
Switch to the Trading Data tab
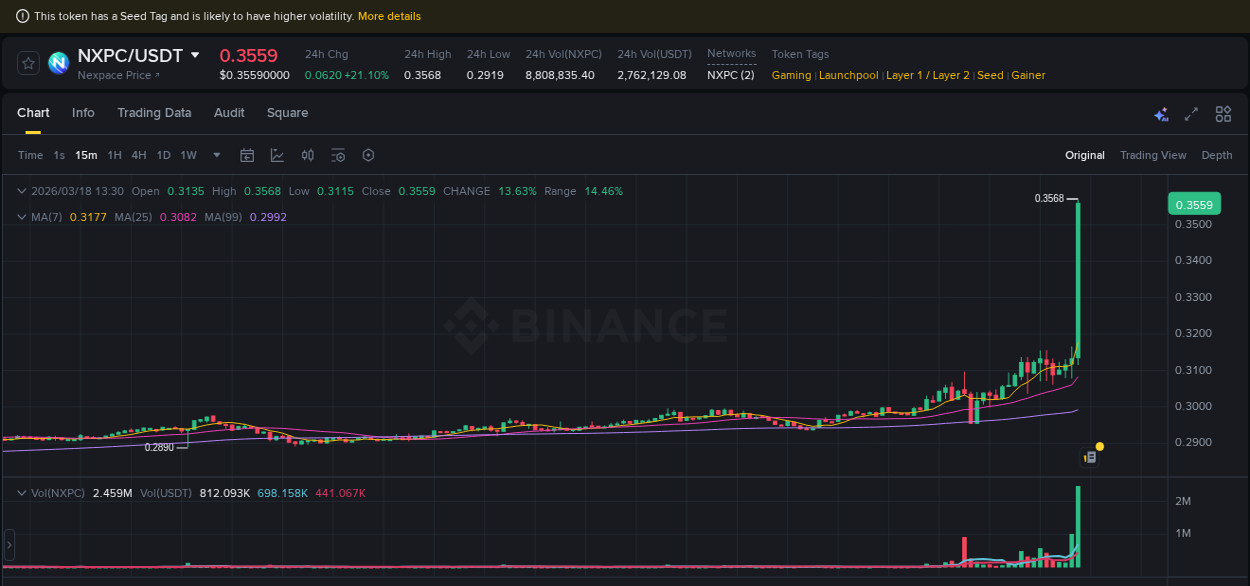154,113
